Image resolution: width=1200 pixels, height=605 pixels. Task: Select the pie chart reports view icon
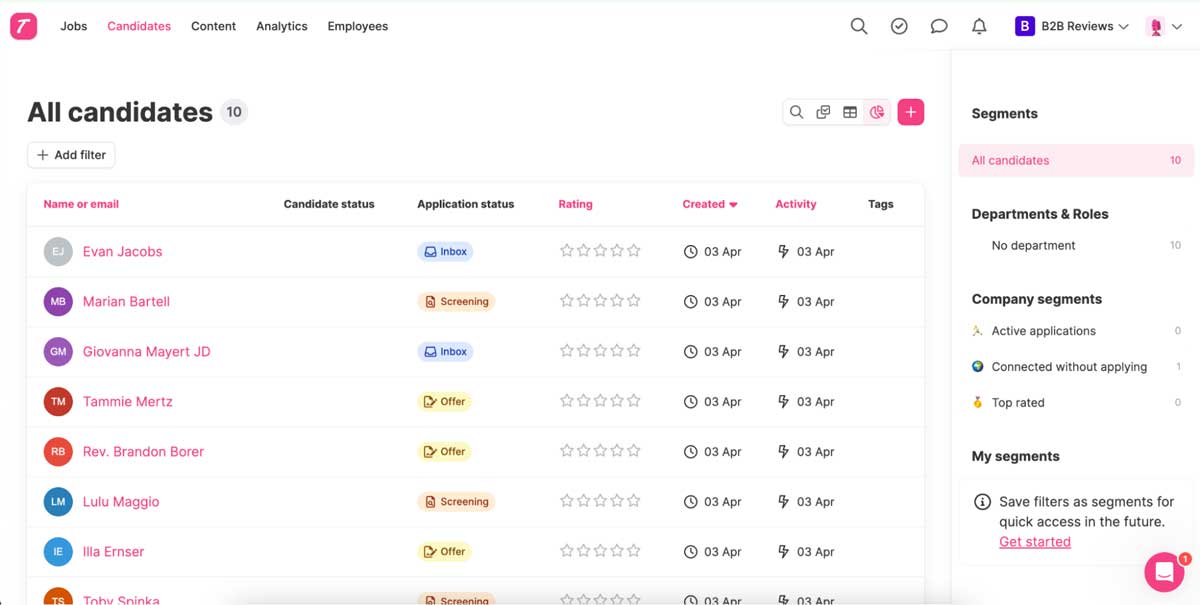876,111
